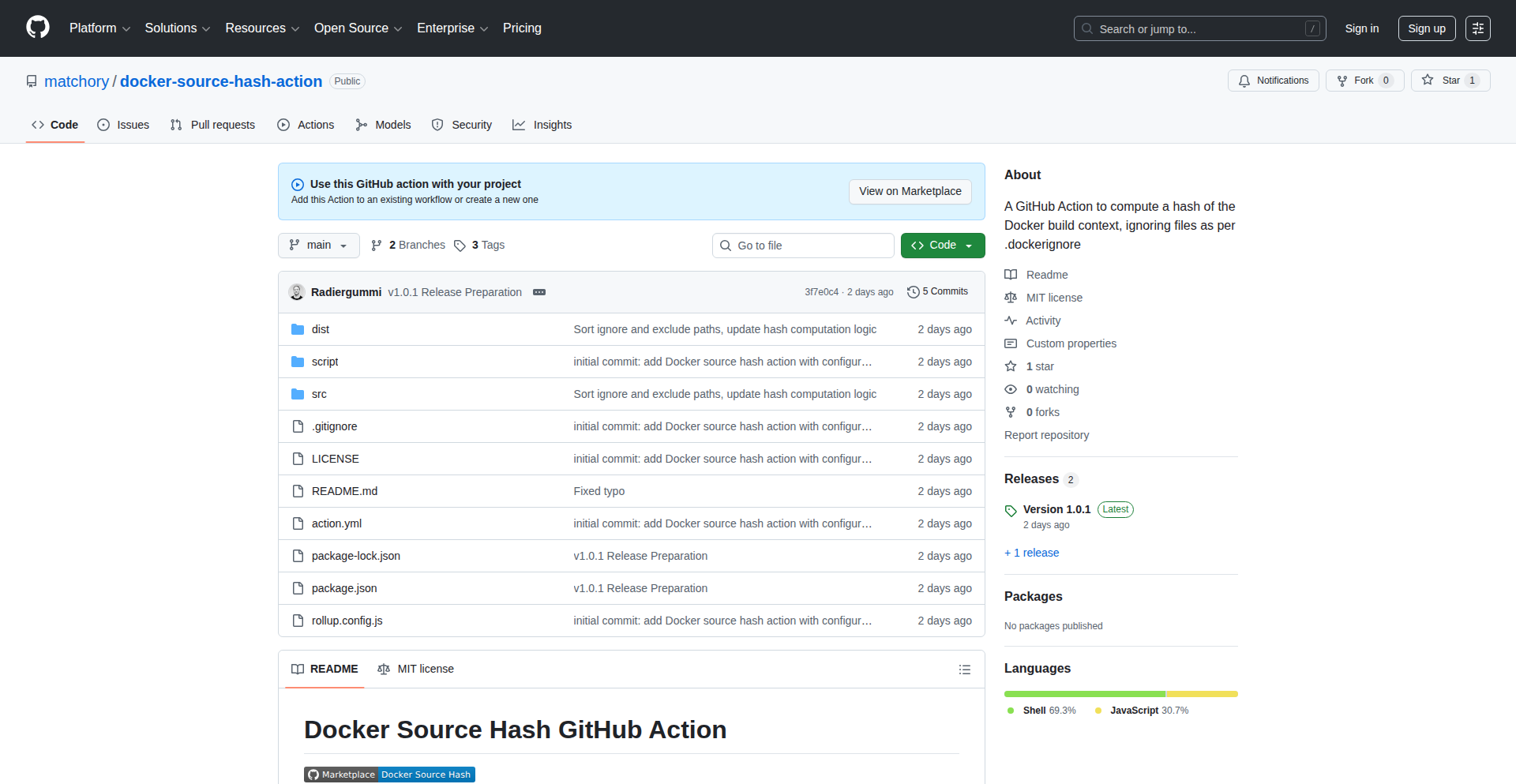Open the main branch dropdown
Screen dimensions: 1516x784
pyautogui.click(x=318, y=245)
